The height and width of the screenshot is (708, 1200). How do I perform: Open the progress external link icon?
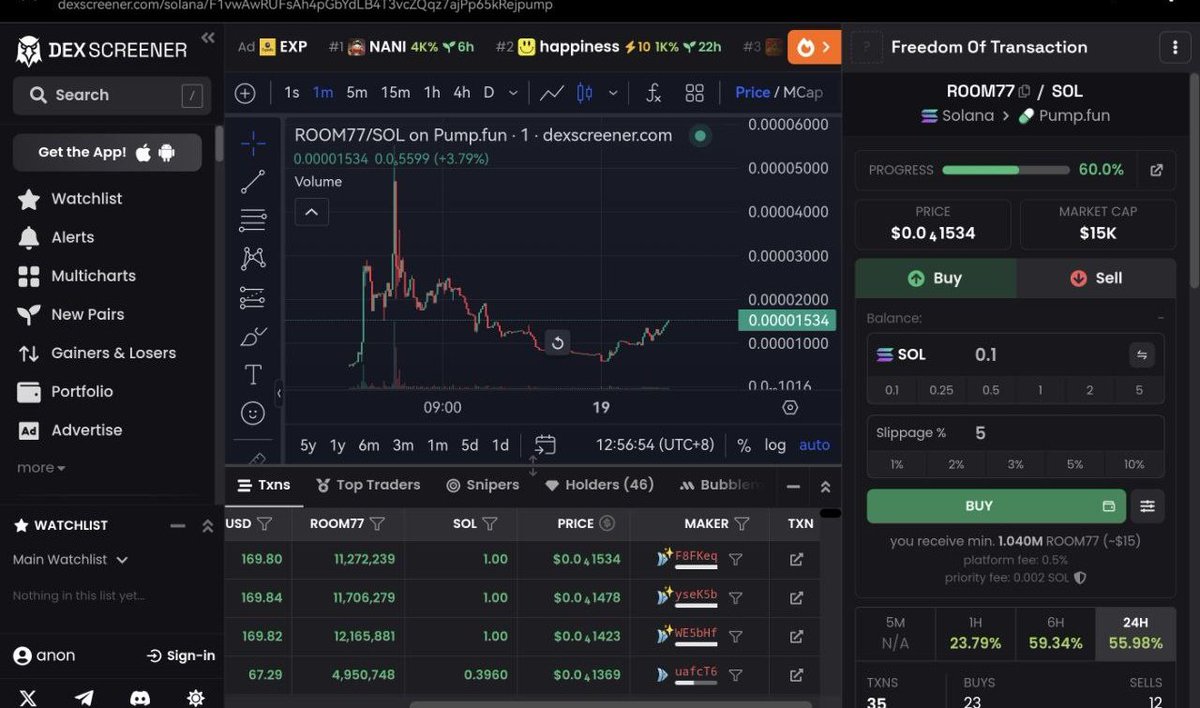click(1156, 170)
